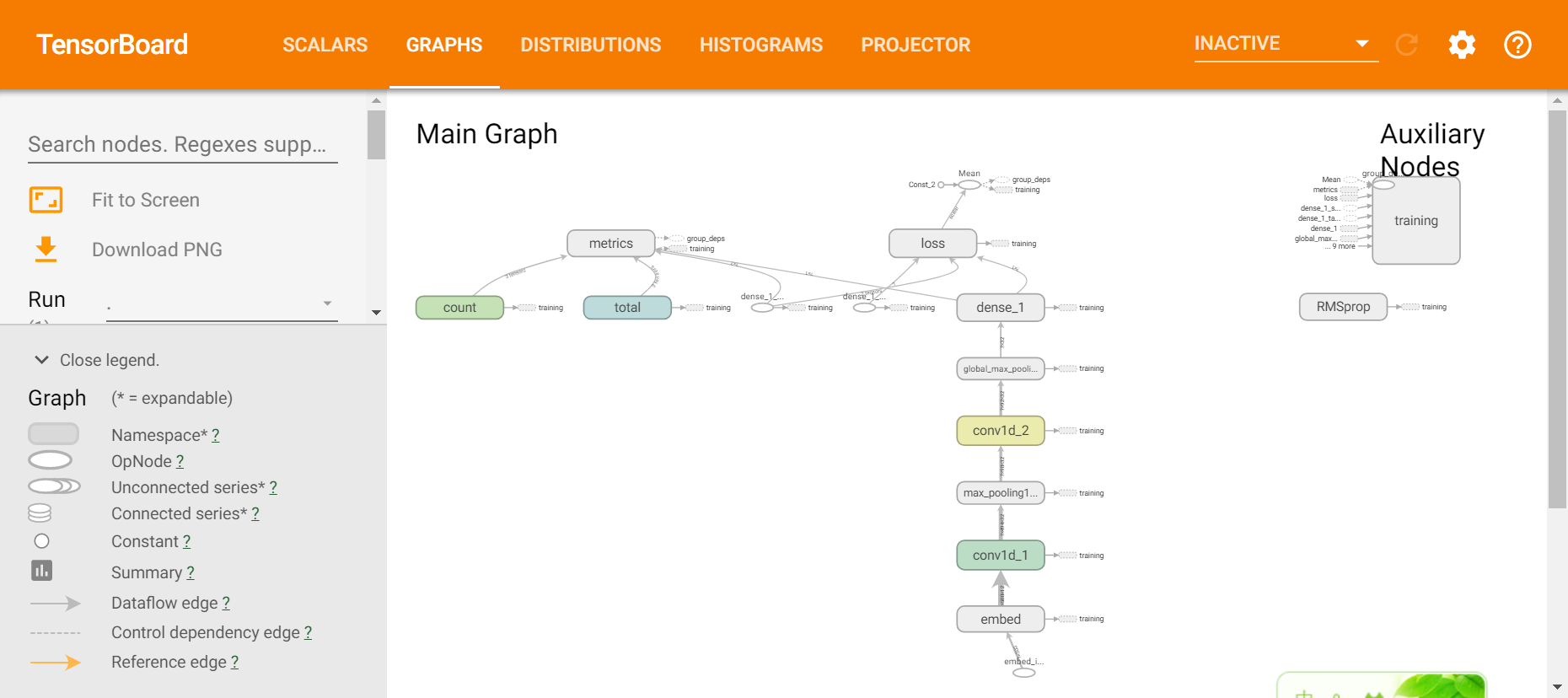Select the embed_i input op node ellipse
This screenshot has height=698, width=1568.
(1023, 672)
